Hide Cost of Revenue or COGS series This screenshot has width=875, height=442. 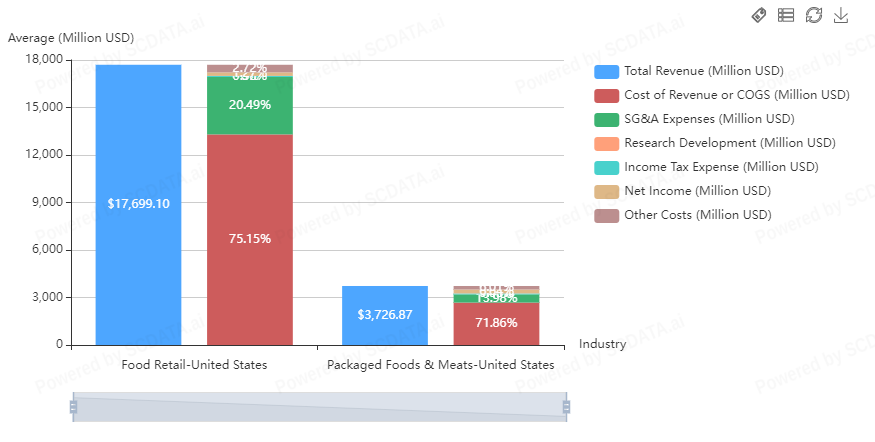[x=606, y=95]
